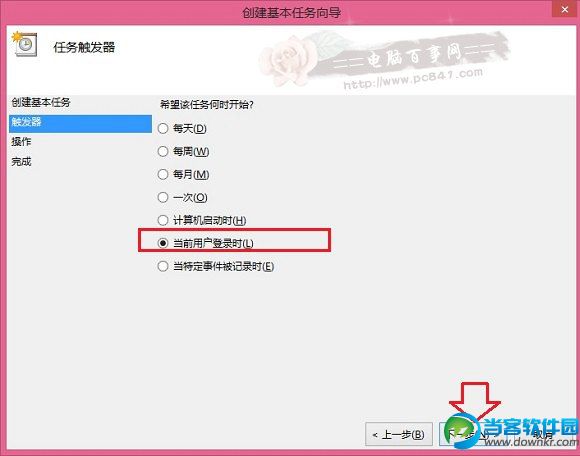Go to the 创建基本任务 step
580x456 pixels.
tap(41, 102)
